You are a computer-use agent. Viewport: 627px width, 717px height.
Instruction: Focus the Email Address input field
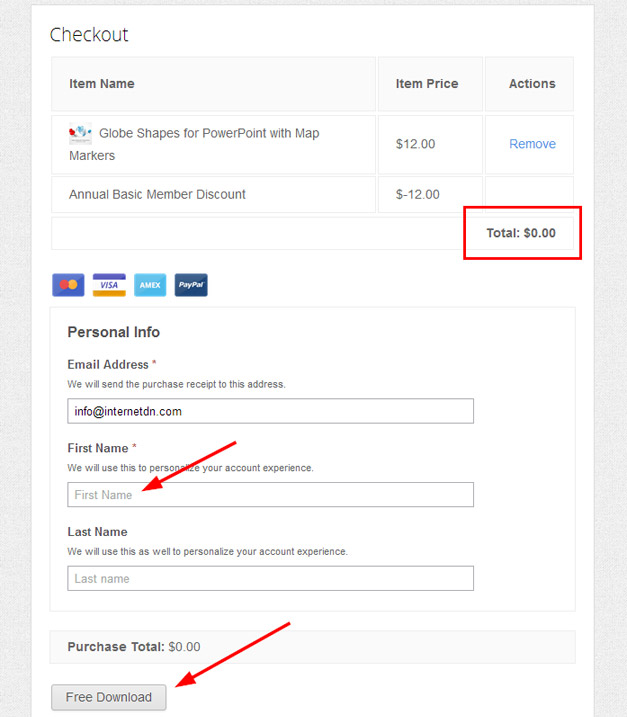[x=270, y=411]
